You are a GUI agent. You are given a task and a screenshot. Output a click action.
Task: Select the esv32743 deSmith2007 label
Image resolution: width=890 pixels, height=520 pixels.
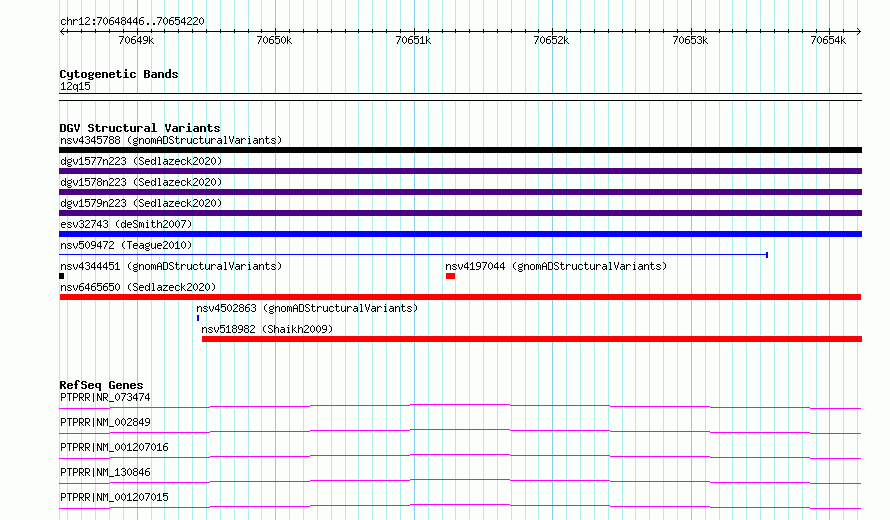pyautogui.click(x=126, y=224)
